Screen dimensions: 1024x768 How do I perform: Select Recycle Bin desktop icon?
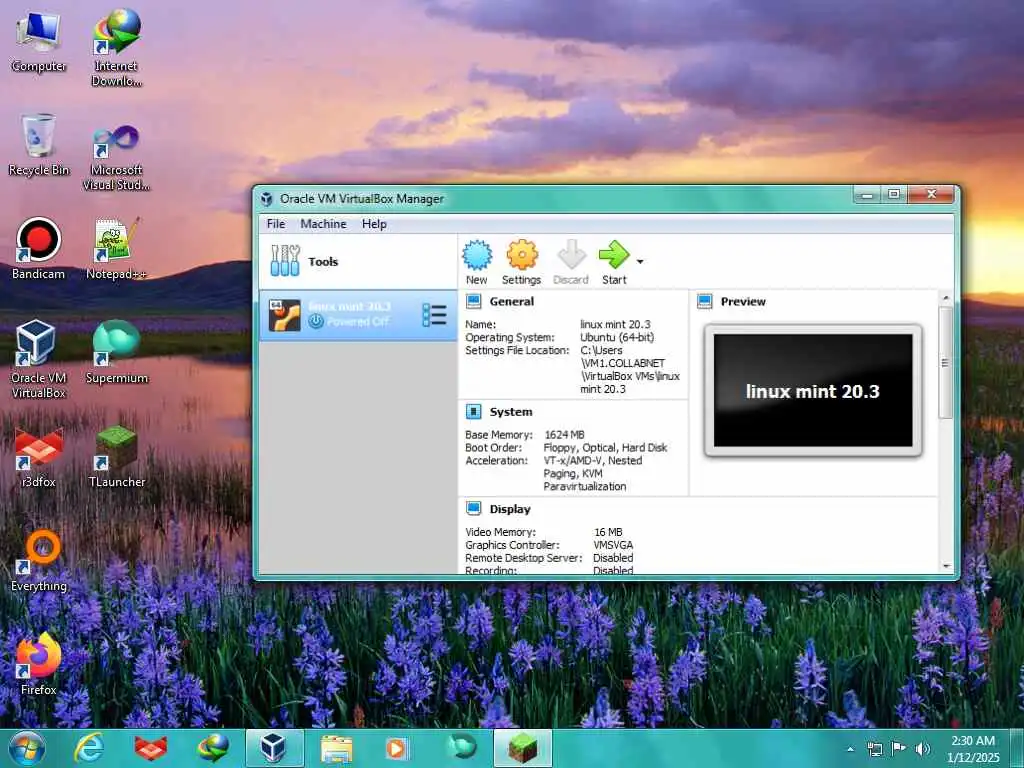[x=39, y=145]
